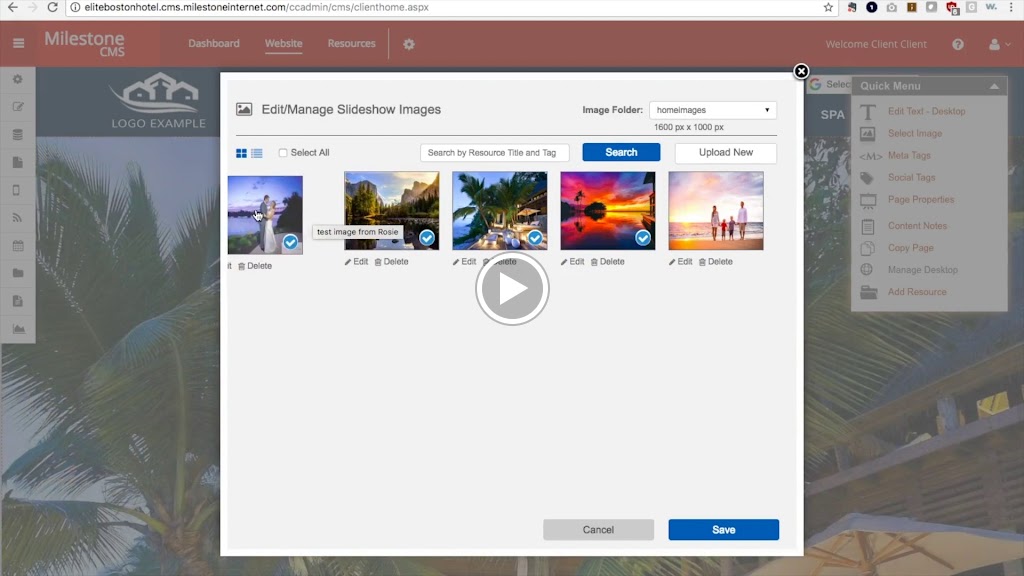Viewport: 1024px width, 576px height.
Task: Play the video with center play button
Action: click(512, 289)
